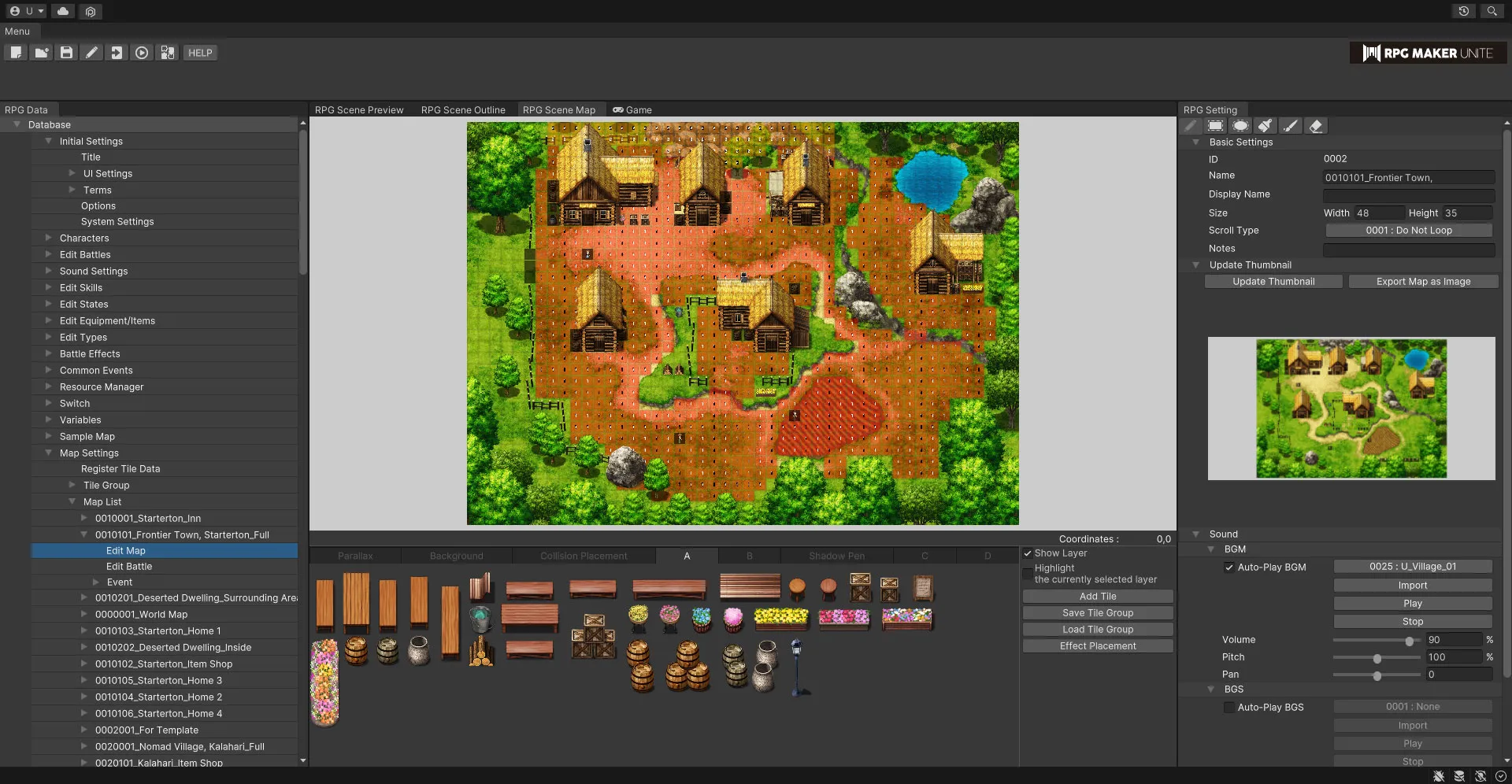This screenshot has height=784, width=1512.
Task: Select the B tile layer tab
Action: click(749, 556)
